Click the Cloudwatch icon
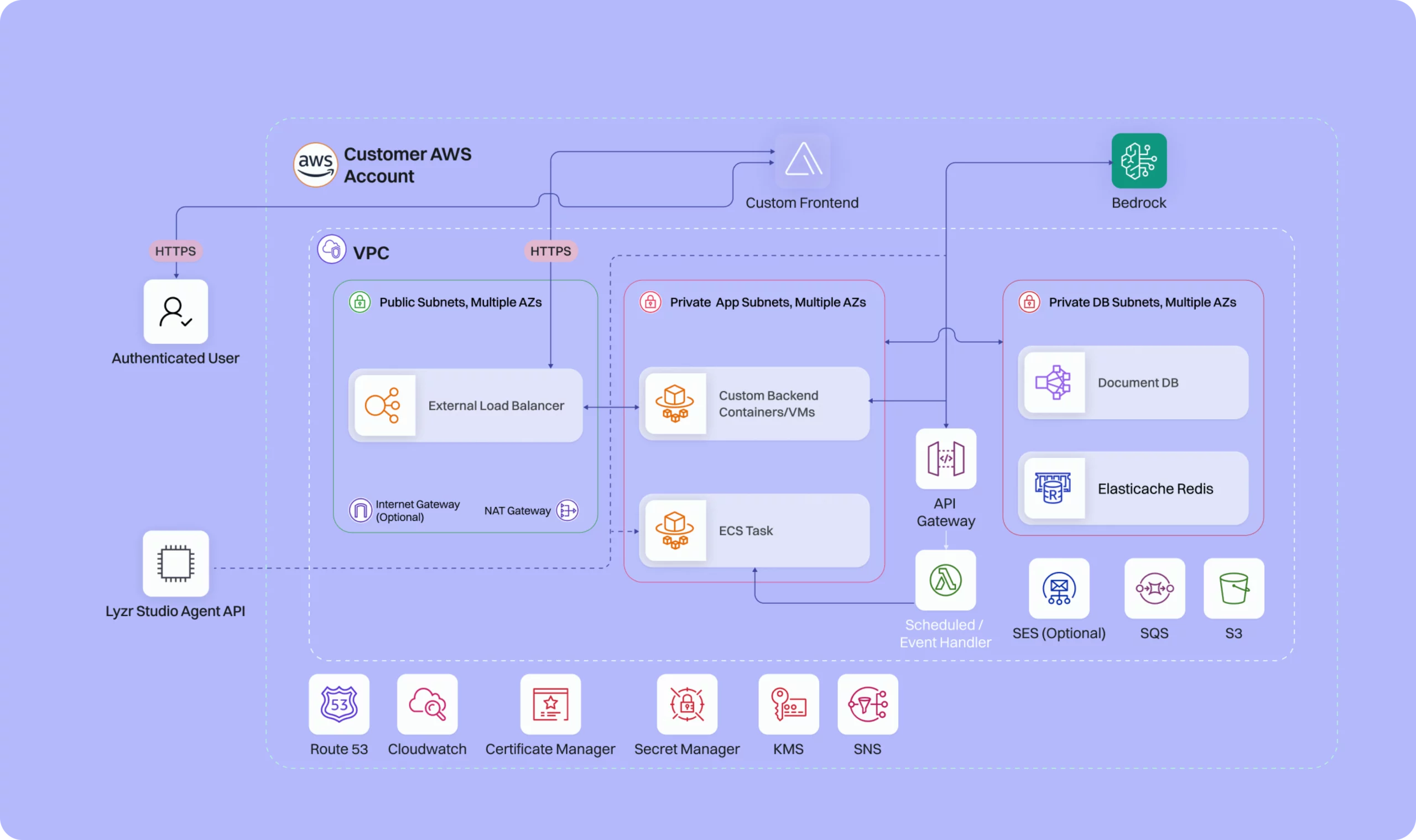 [426, 705]
